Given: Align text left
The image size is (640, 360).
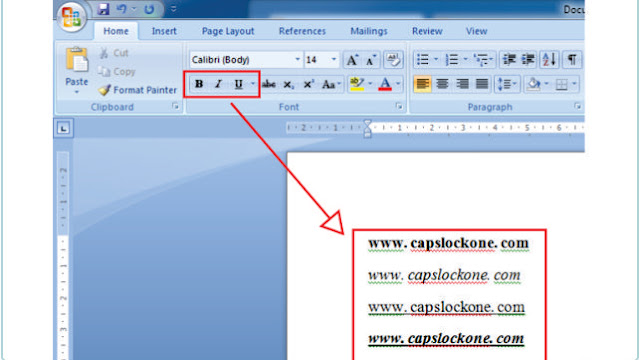Looking at the screenshot, I should coord(422,84).
